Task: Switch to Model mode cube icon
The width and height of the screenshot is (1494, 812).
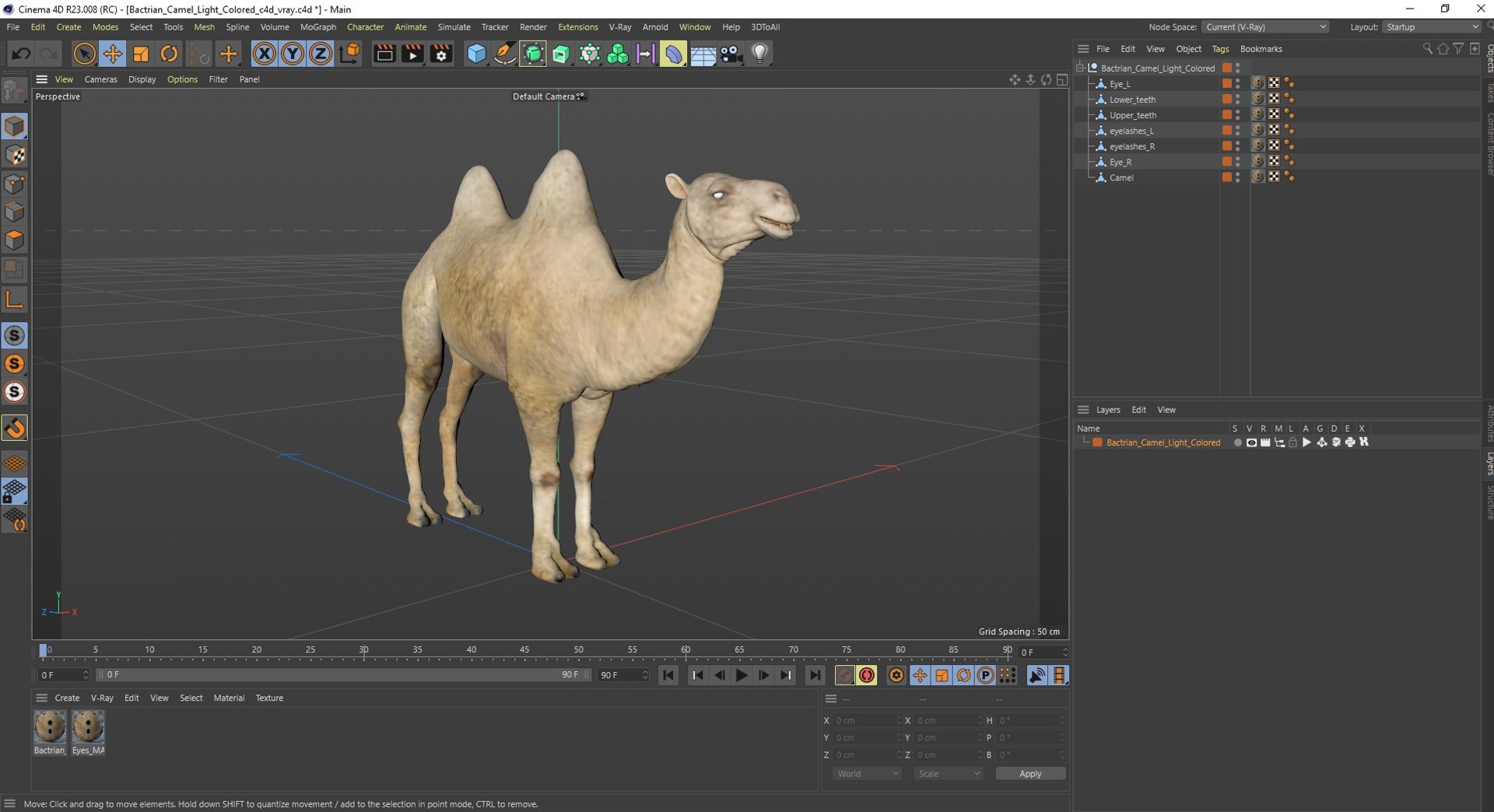Action: [14, 126]
